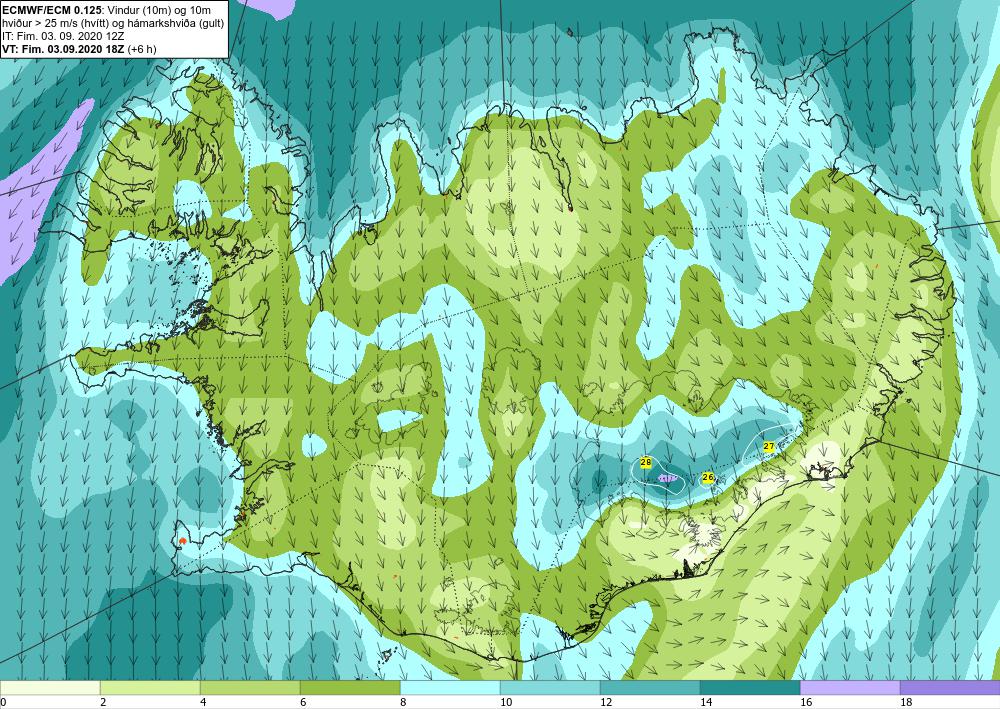The image size is (1000, 709).
Task: Select the purple legend swatch above 18
Action: tap(950, 688)
